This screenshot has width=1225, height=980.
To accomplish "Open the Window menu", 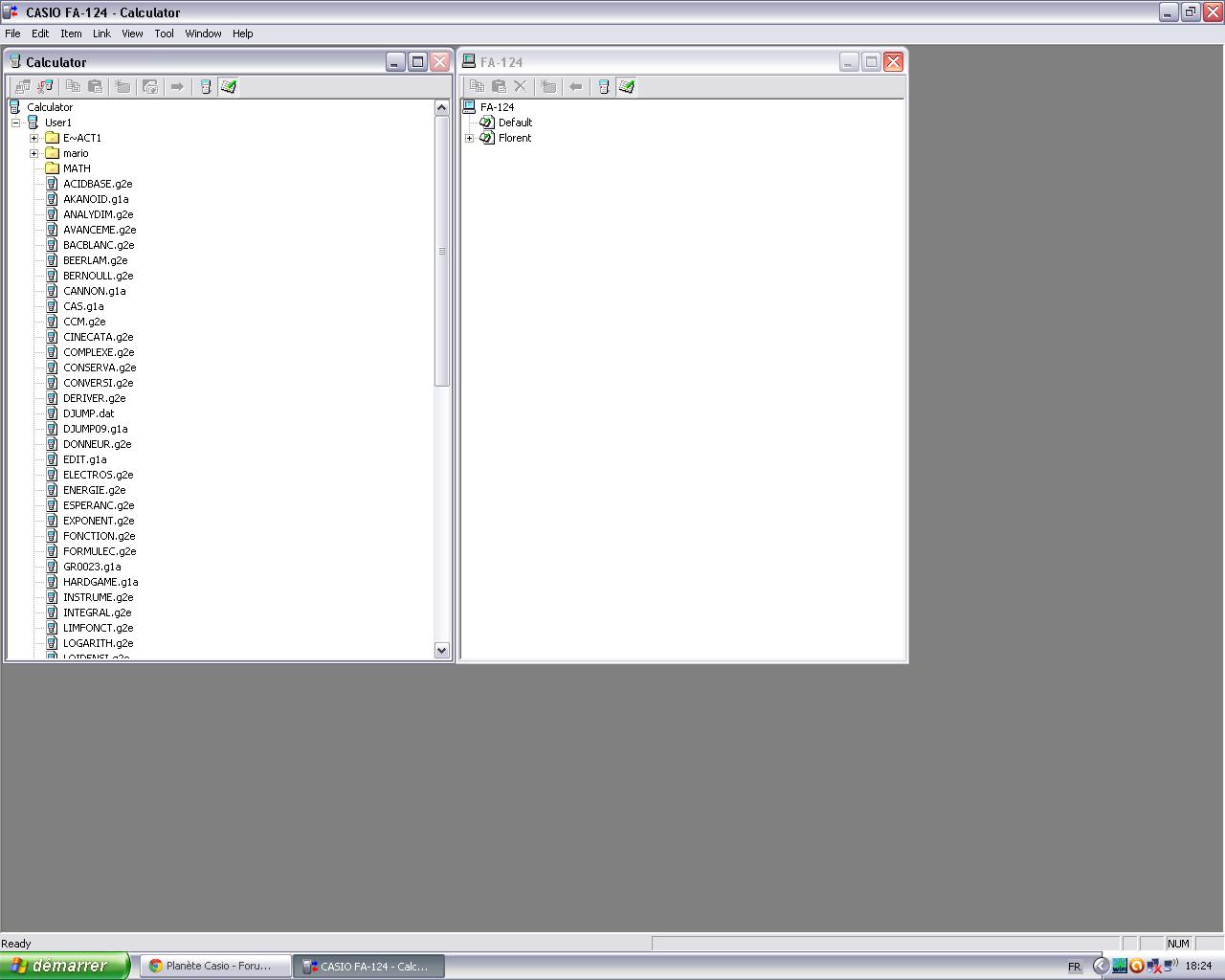I will (x=203, y=33).
